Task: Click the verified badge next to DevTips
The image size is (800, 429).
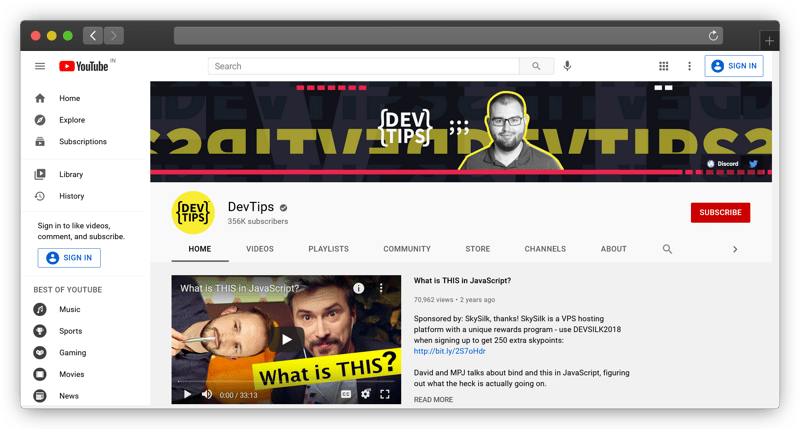Action: pos(284,208)
